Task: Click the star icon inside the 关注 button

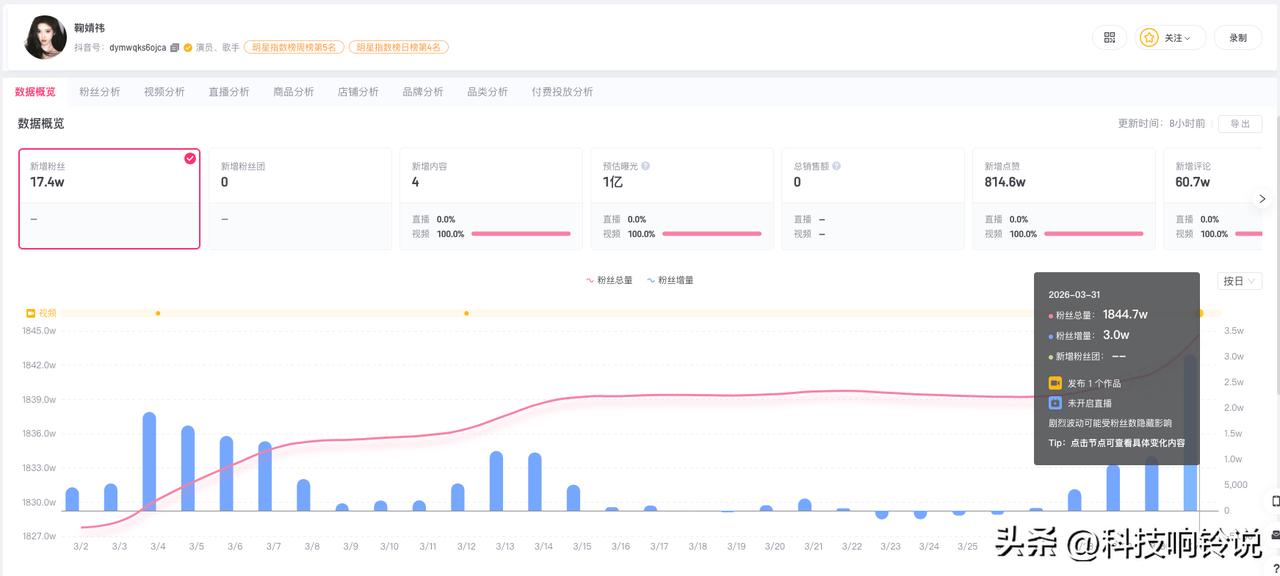Action: (1148, 37)
